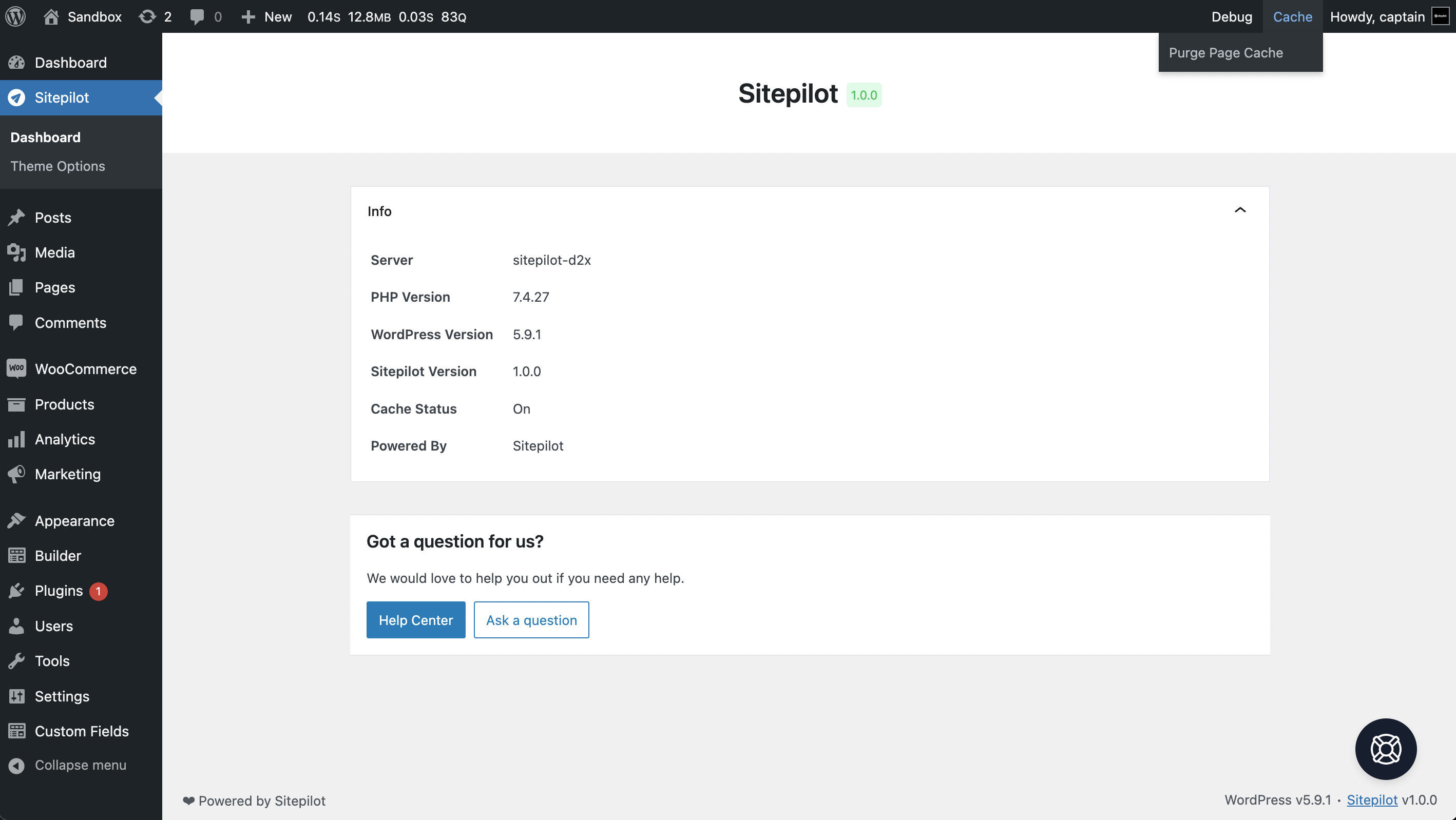
Task: Open the Users person icon
Action: click(x=16, y=626)
